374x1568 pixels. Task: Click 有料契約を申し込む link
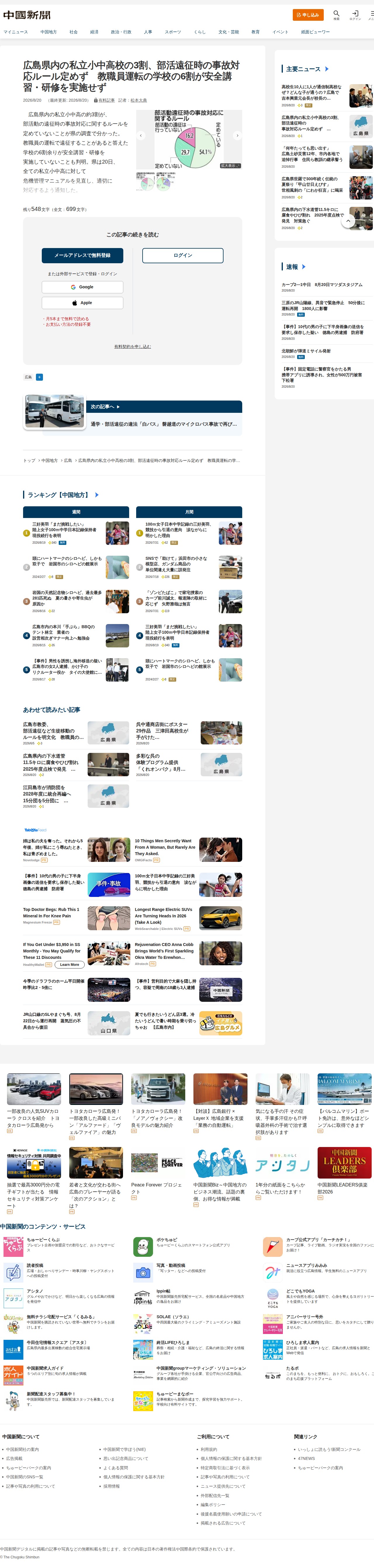[133, 346]
